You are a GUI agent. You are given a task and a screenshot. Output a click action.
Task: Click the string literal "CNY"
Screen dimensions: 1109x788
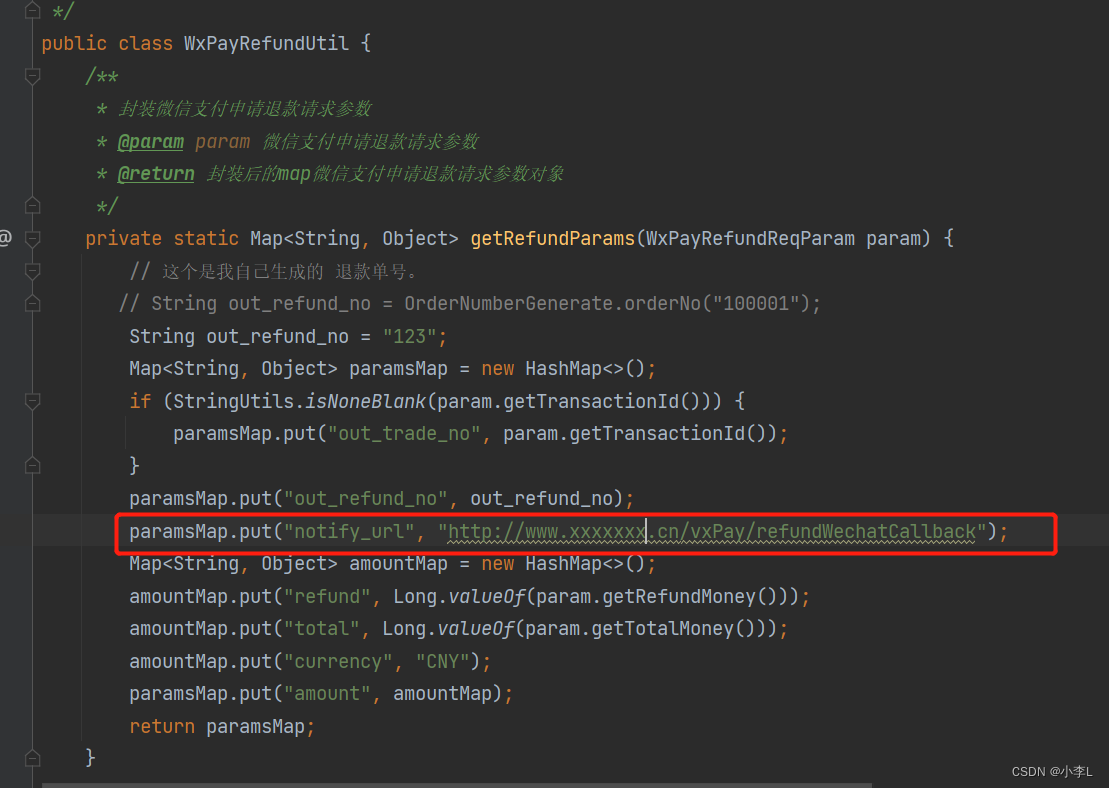tap(441, 660)
